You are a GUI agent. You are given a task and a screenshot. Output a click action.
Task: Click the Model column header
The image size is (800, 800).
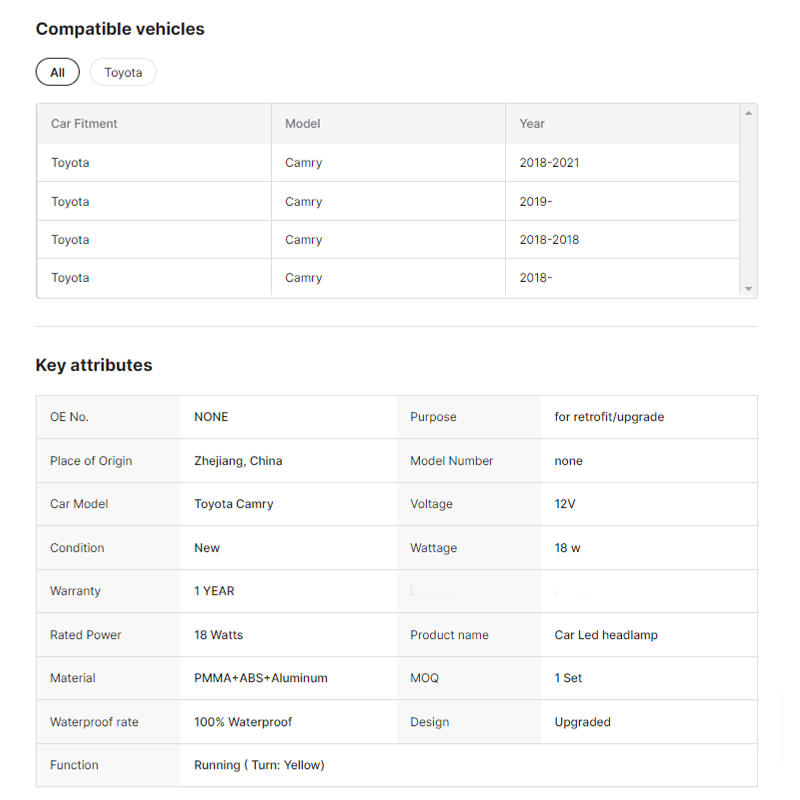302,124
